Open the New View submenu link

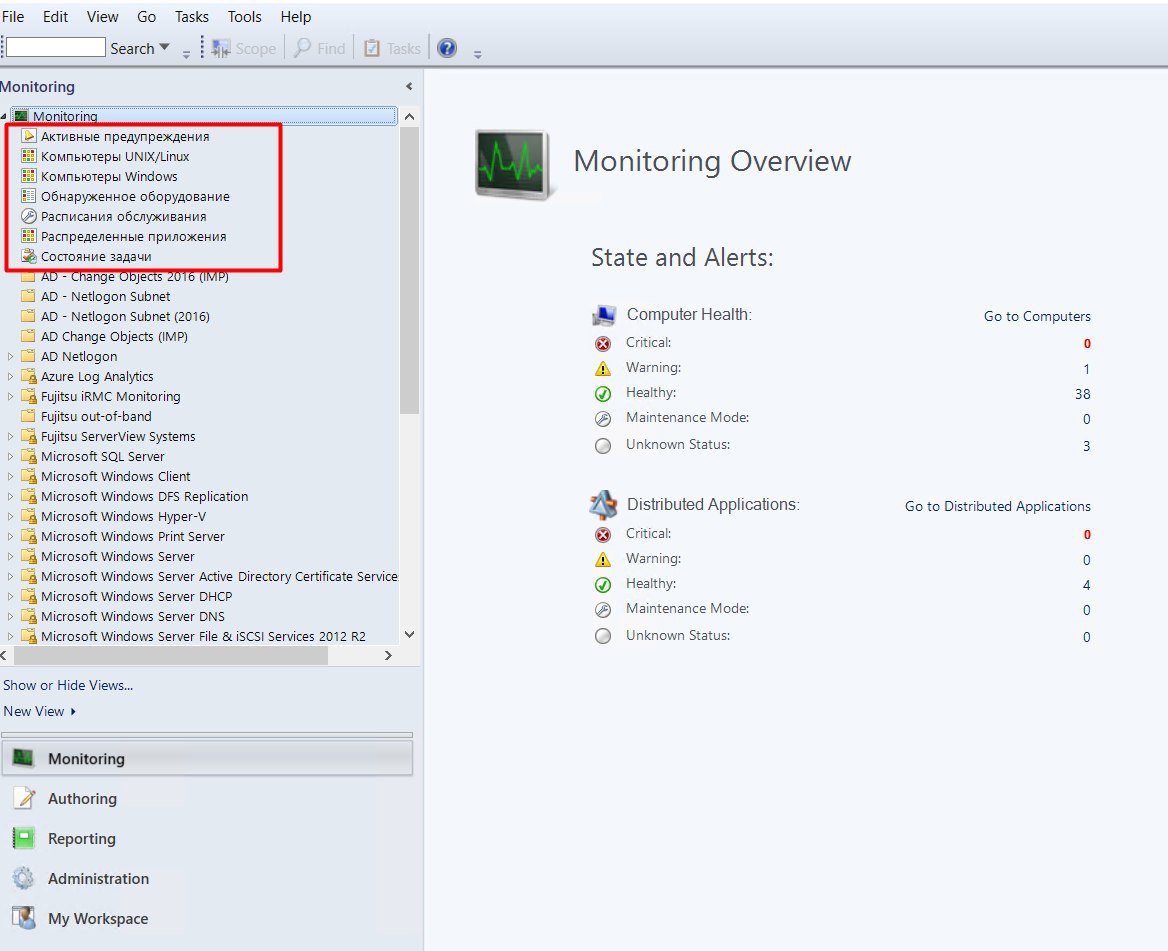pos(39,711)
